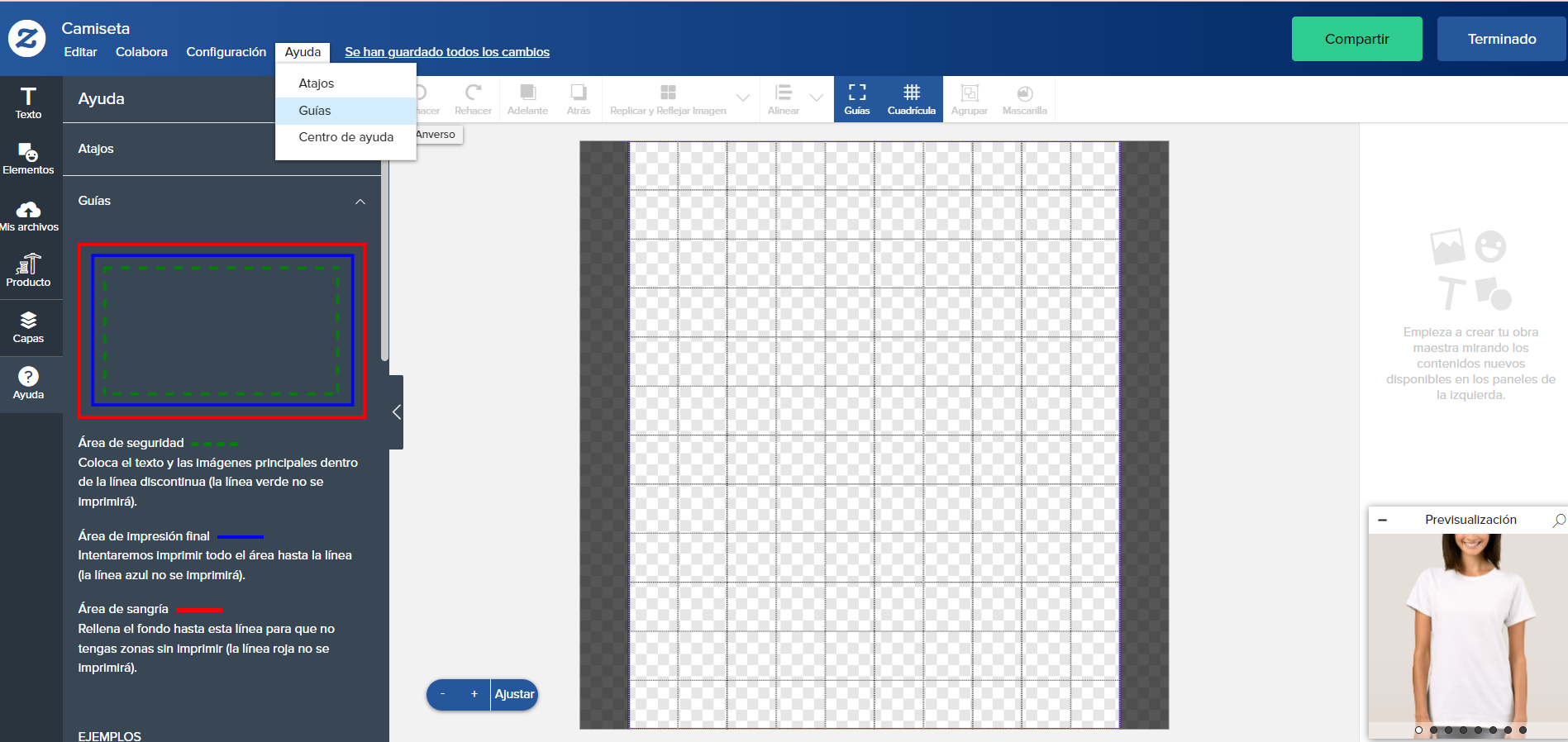
Task: Open the Editar menu
Action: coord(80,52)
